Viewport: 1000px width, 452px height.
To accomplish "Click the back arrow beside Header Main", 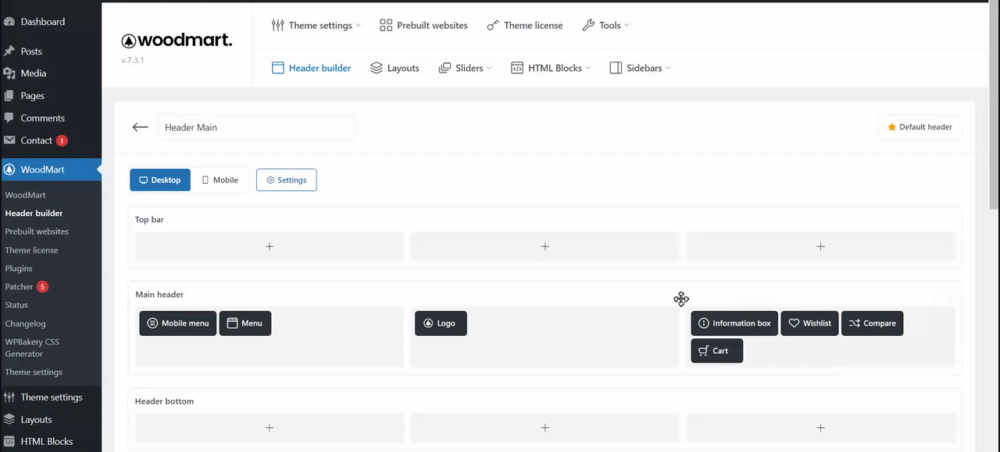I will (140, 127).
